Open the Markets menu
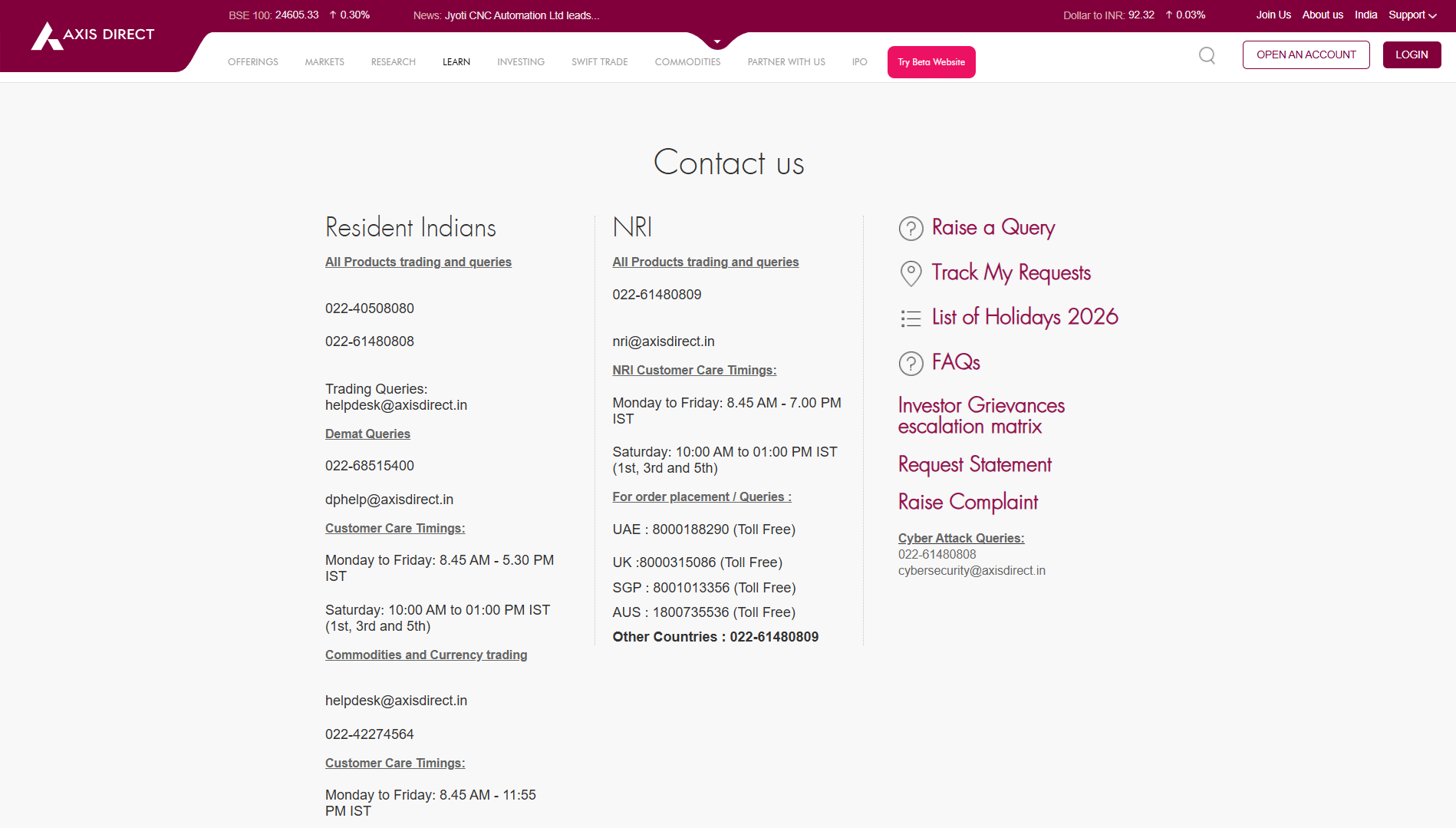The image size is (1456, 828). pyautogui.click(x=324, y=62)
